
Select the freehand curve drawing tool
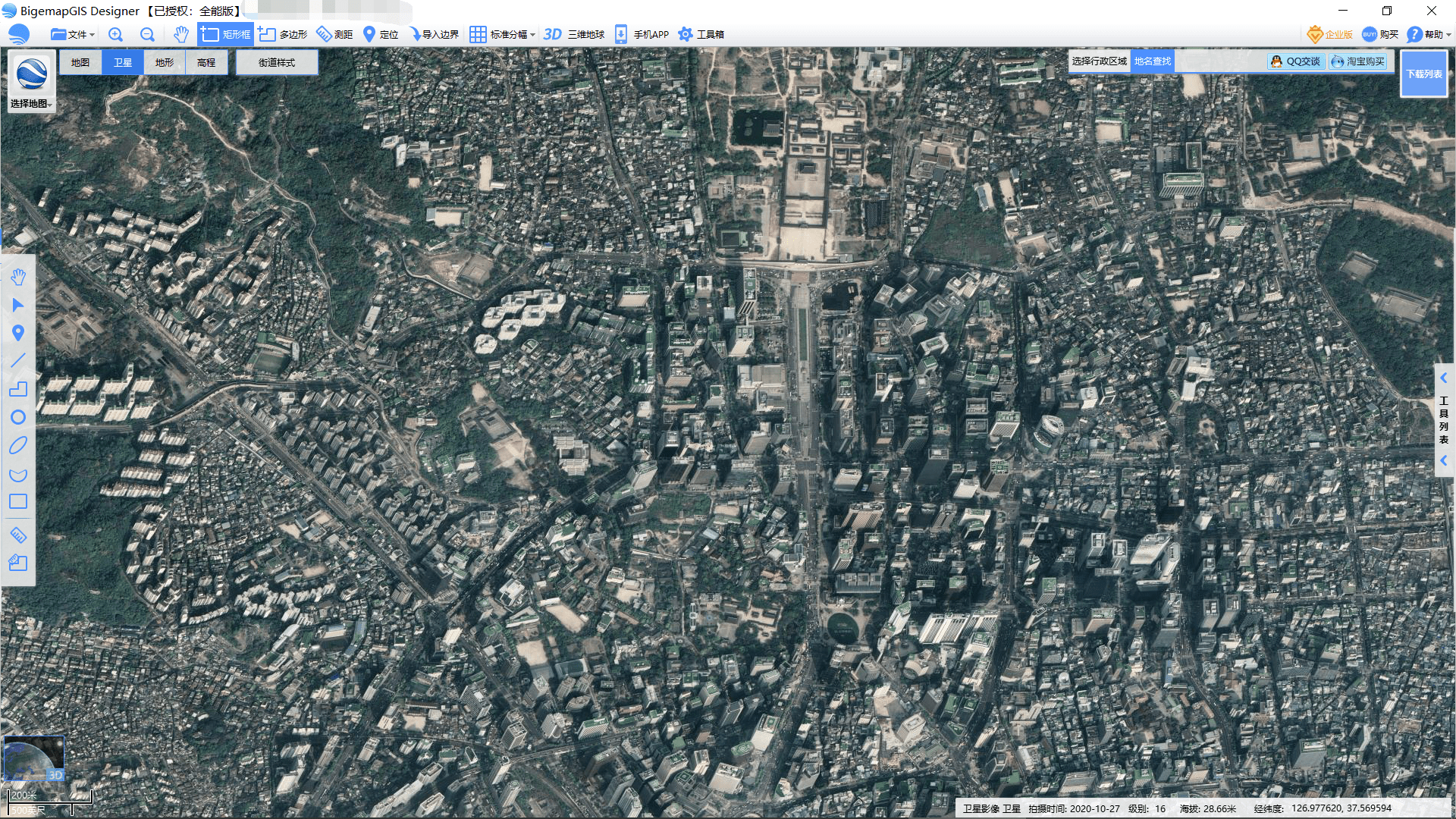click(18, 474)
